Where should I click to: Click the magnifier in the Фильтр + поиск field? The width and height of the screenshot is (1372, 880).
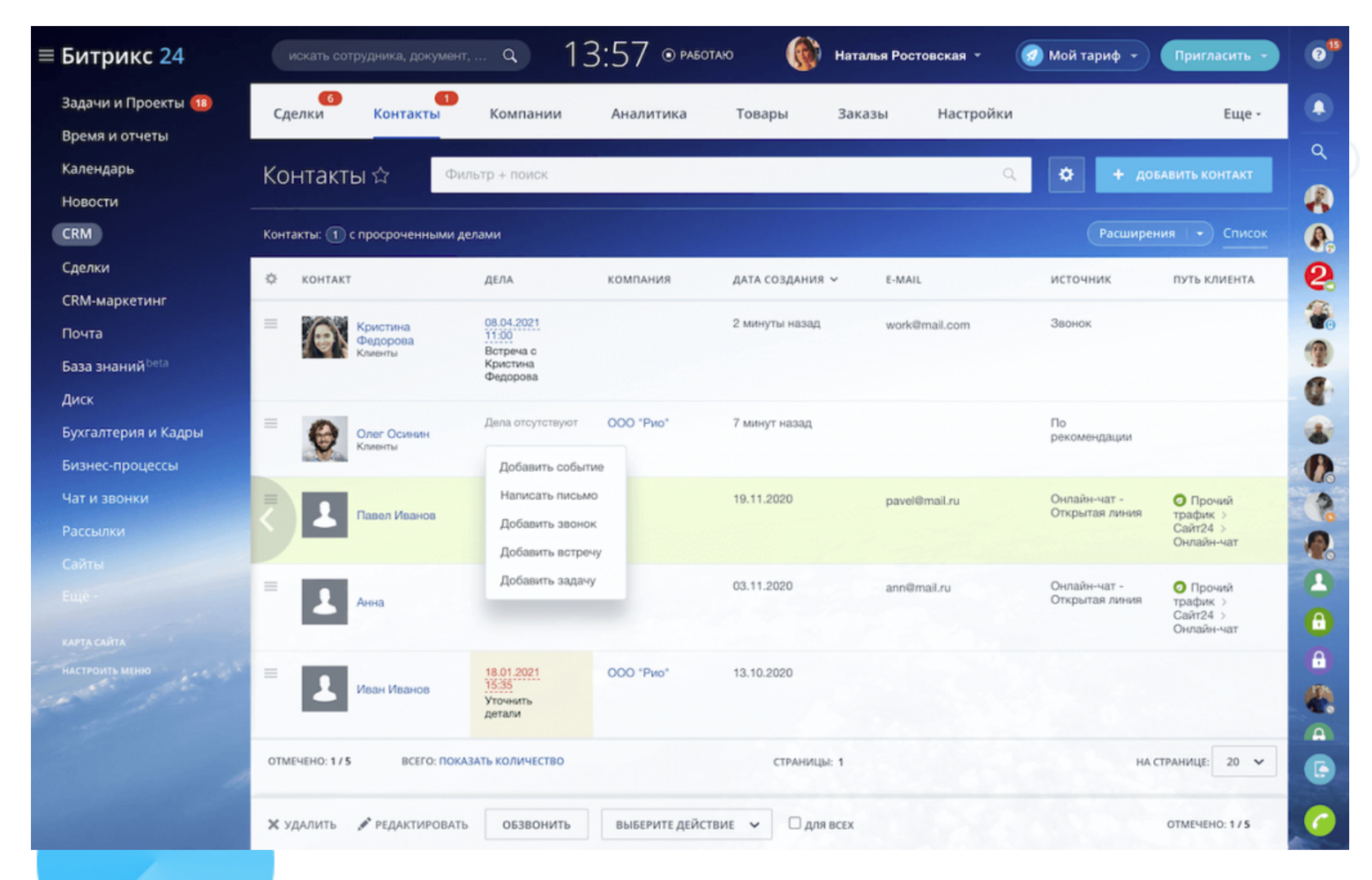tap(1009, 175)
